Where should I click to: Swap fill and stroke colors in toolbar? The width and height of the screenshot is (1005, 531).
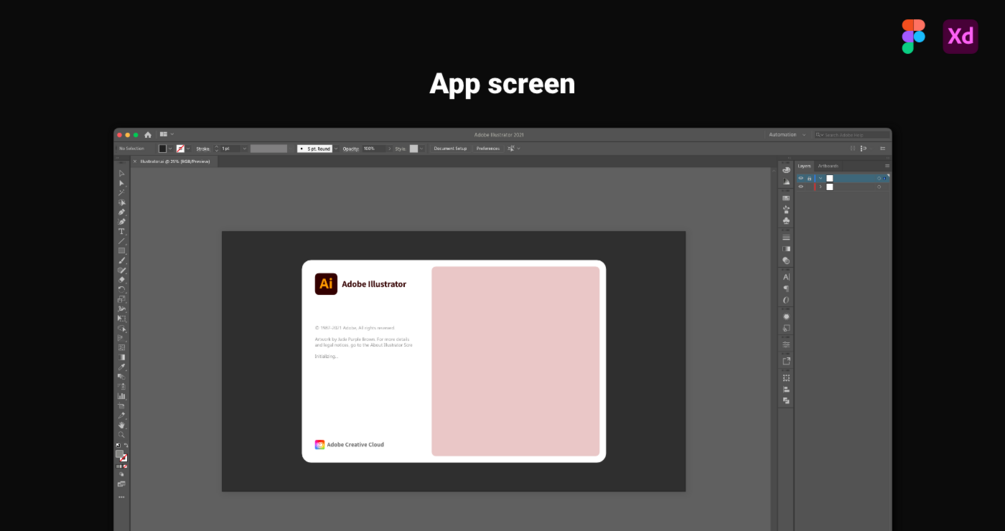point(126,445)
